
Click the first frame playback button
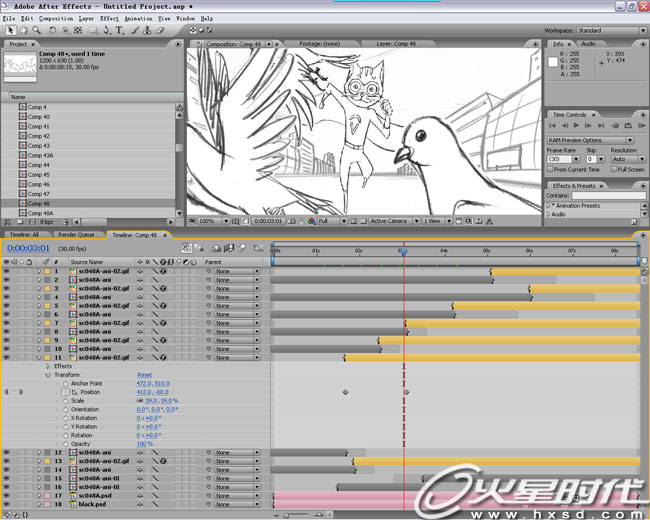[x=552, y=125]
